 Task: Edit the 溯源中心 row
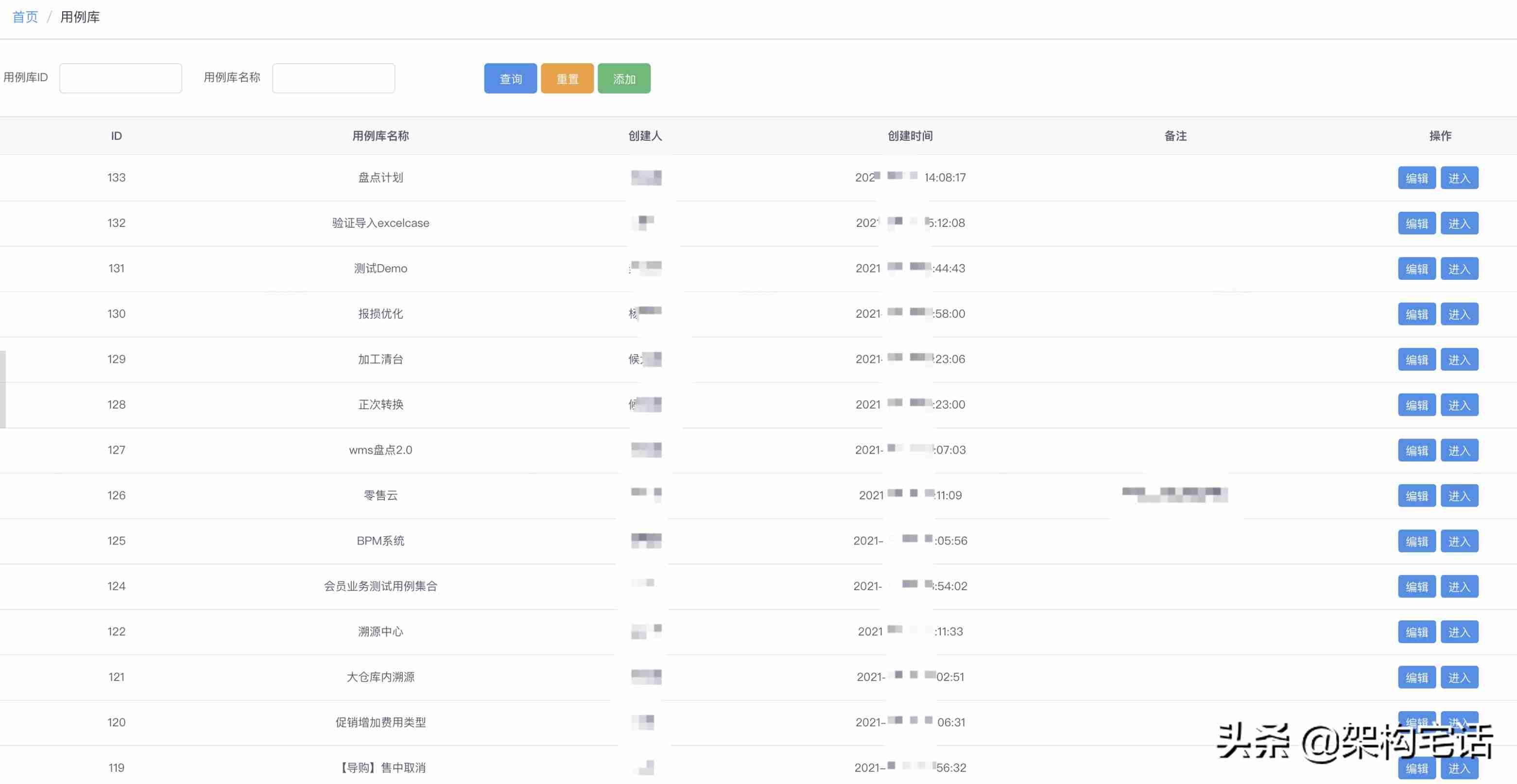[1417, 631]
